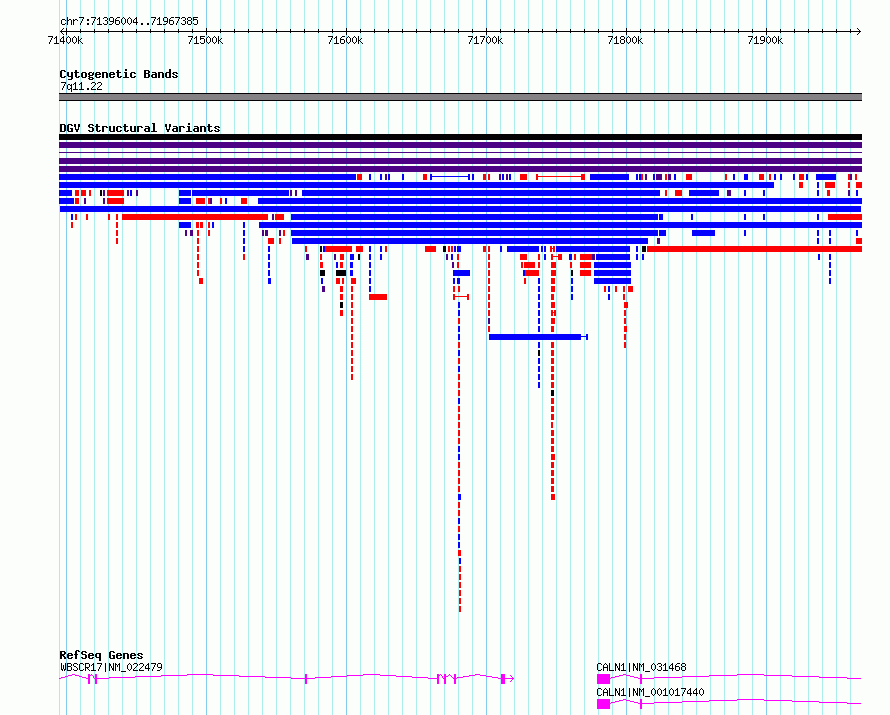
Task: Click the 71700k ruler tick label
Action: [x=485, y=40]
